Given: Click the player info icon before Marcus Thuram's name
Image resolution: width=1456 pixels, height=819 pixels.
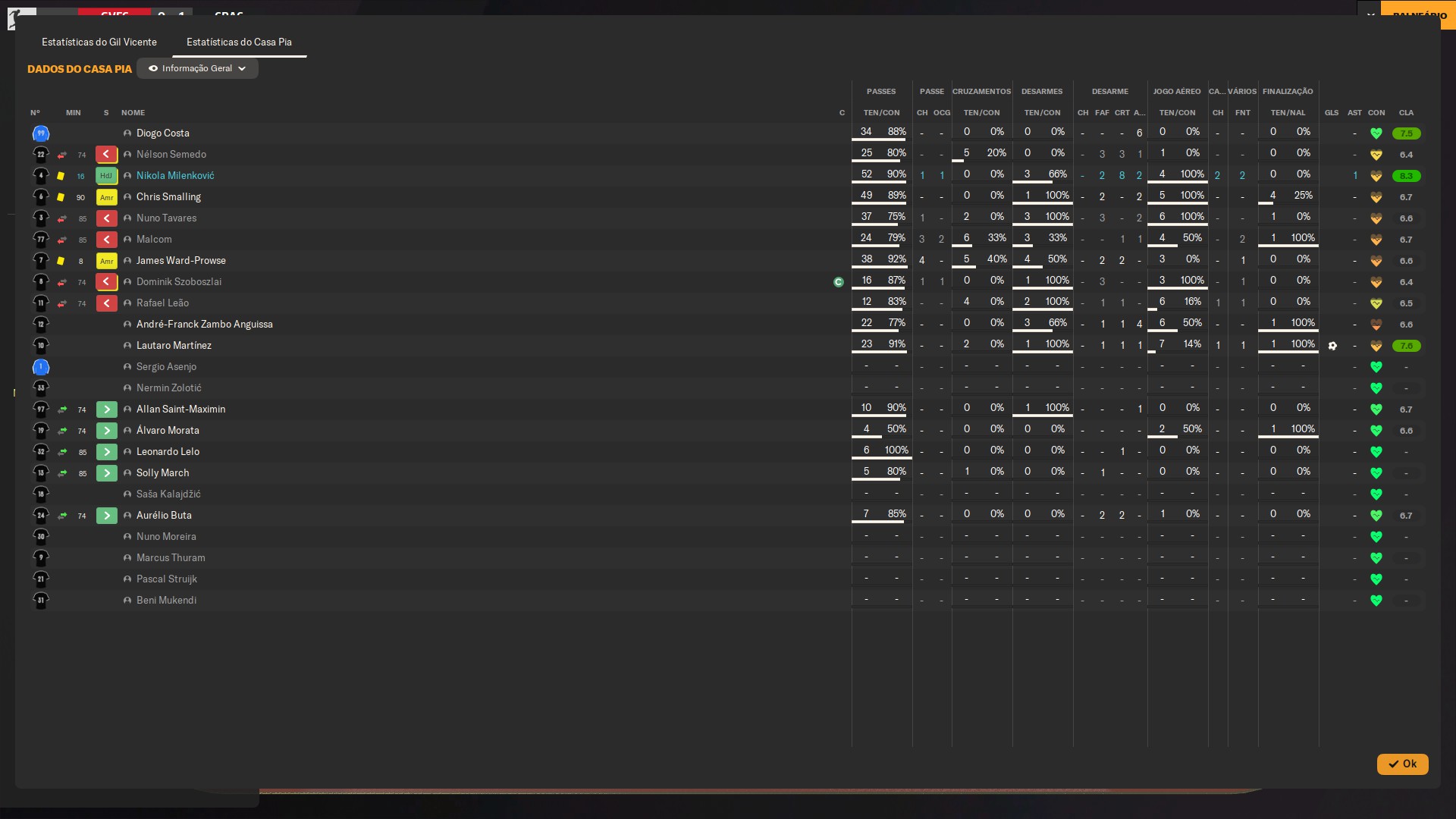Looking at the screenshot, I should [127, 558].
